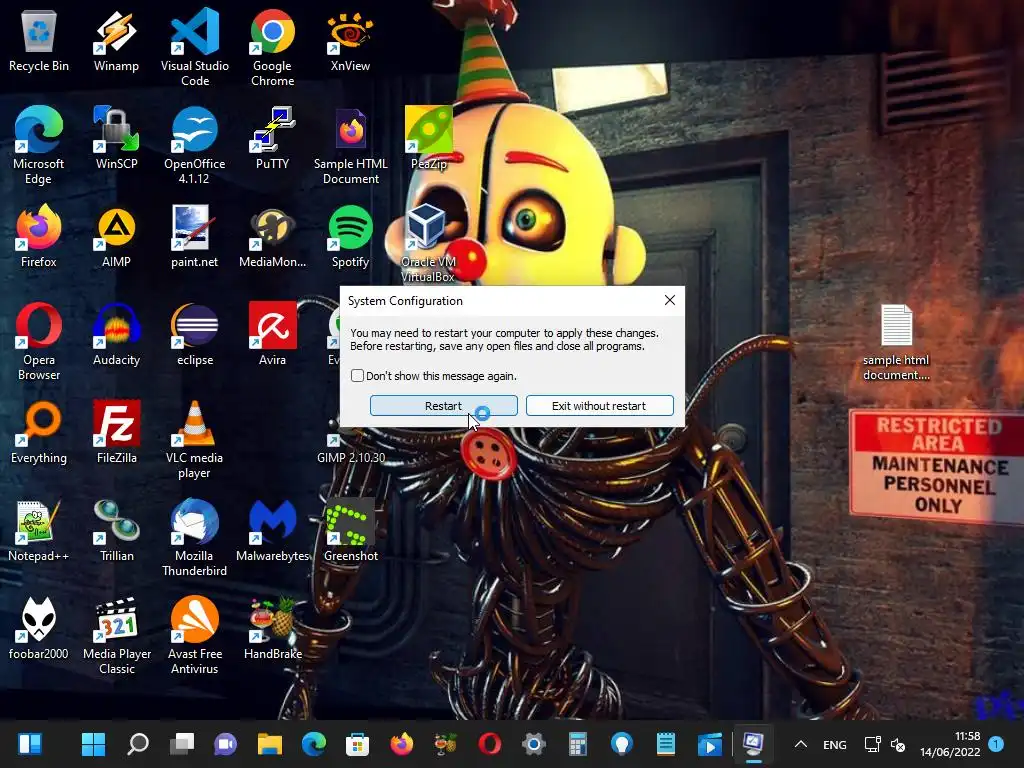Open Calculator from the taskbar

coord(577,744)
